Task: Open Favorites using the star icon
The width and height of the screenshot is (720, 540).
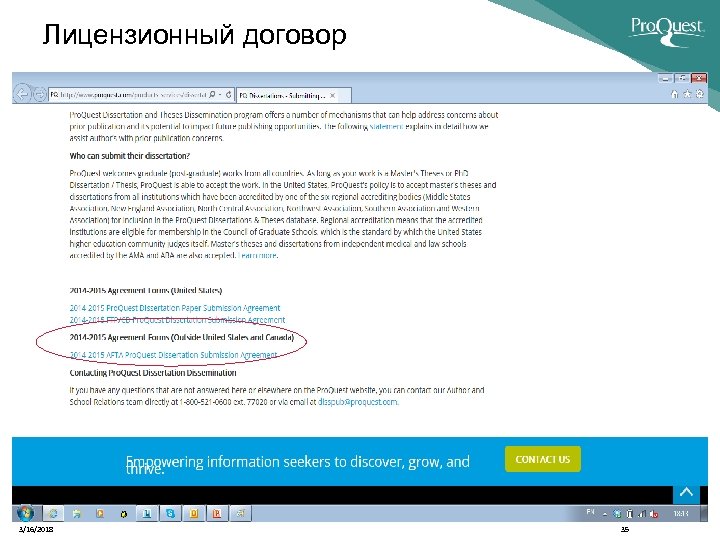Action: (687, 94)
